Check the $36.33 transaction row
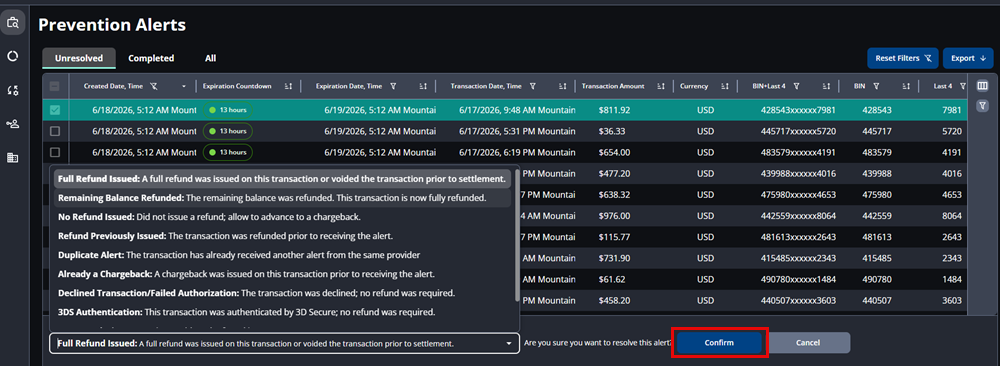 pyautogui.click(x=55, y=131)
